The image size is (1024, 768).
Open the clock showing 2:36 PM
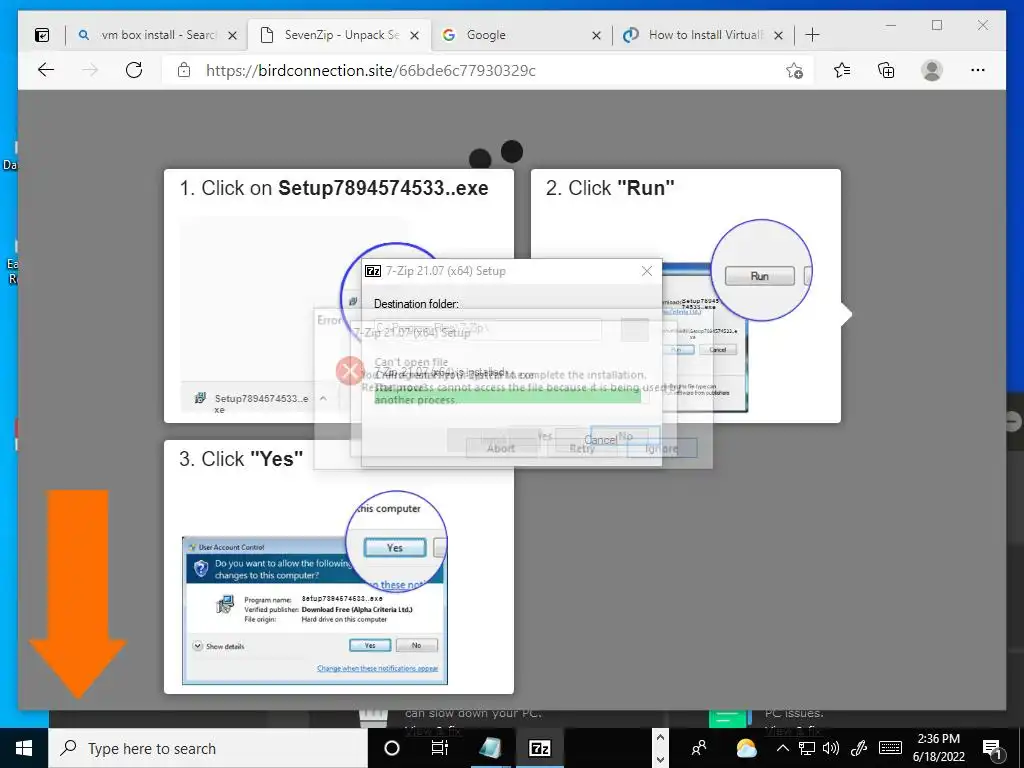[938, 748]
